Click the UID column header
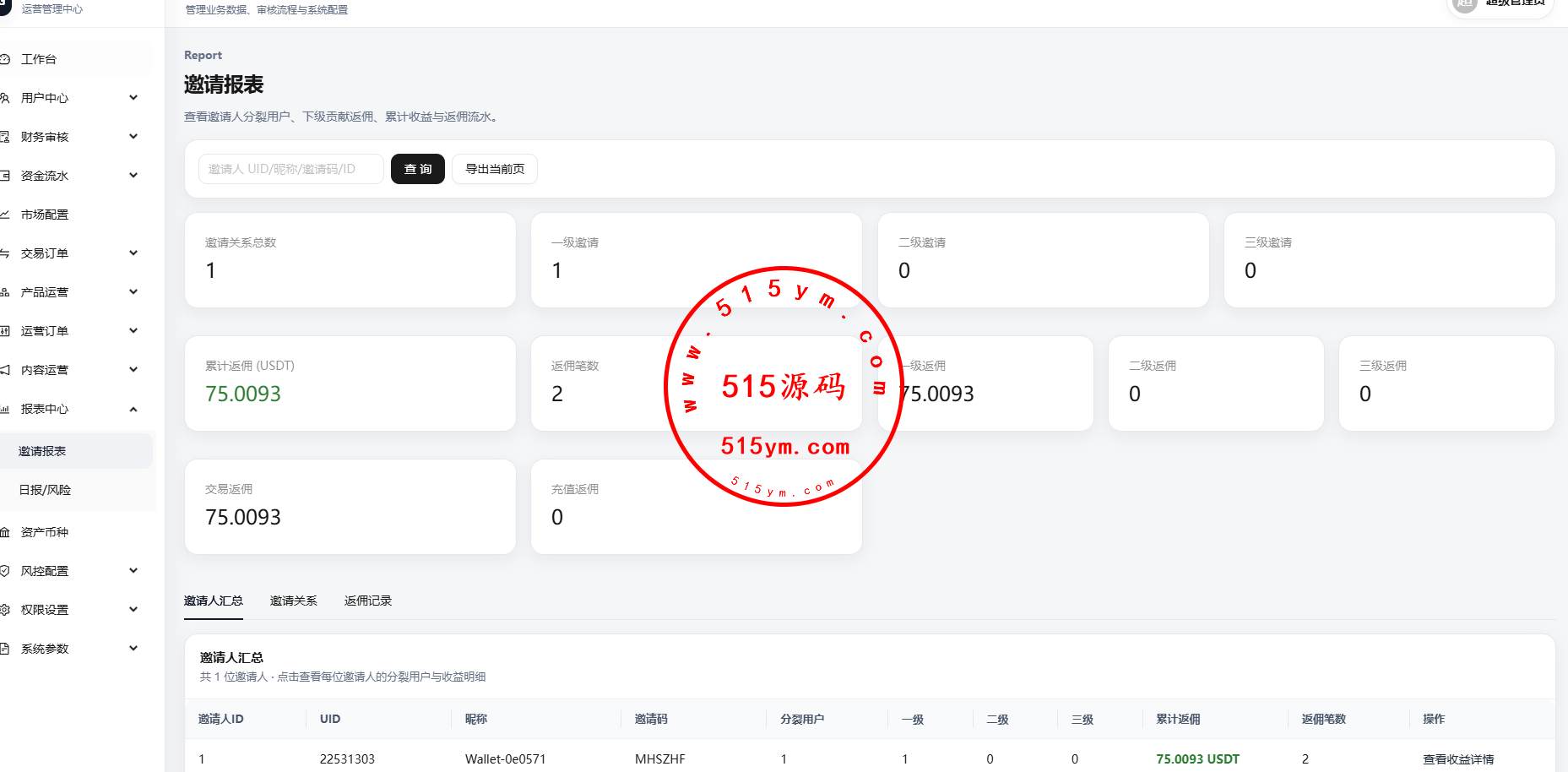This screenshot has height=772, width=1568. pyautogui.click(x=330, y=719)
